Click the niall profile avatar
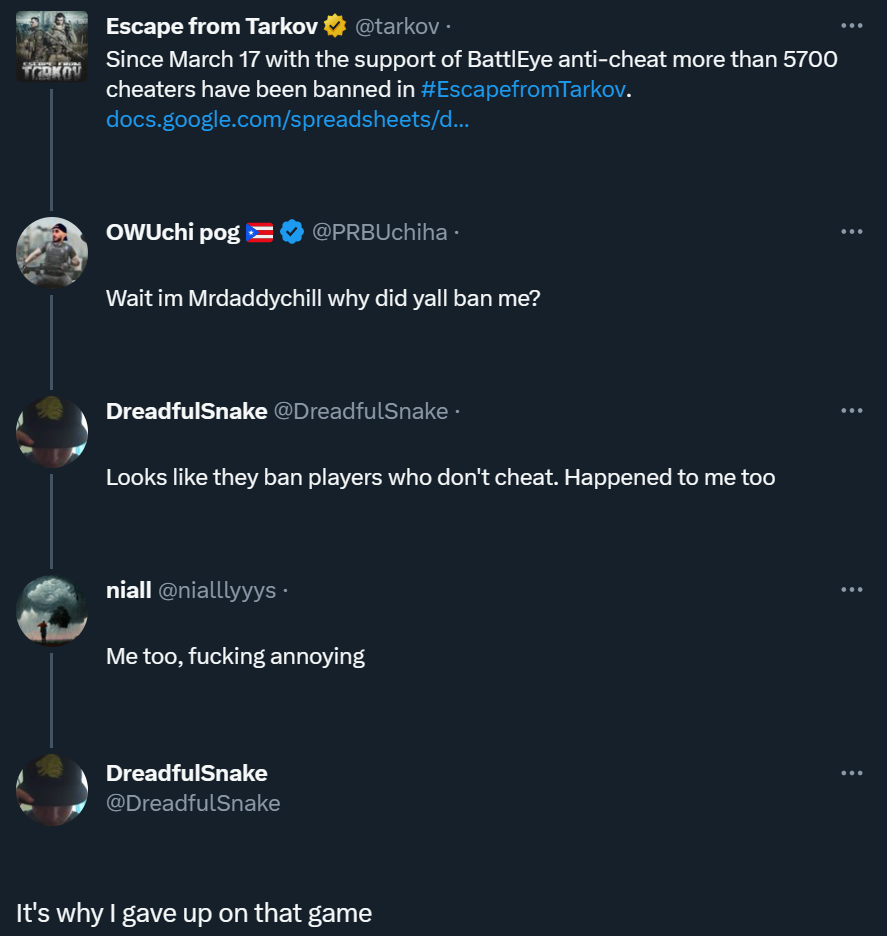The width and height of the screenshot is (887, 936). pyautogui.click(x=51, y=610)
